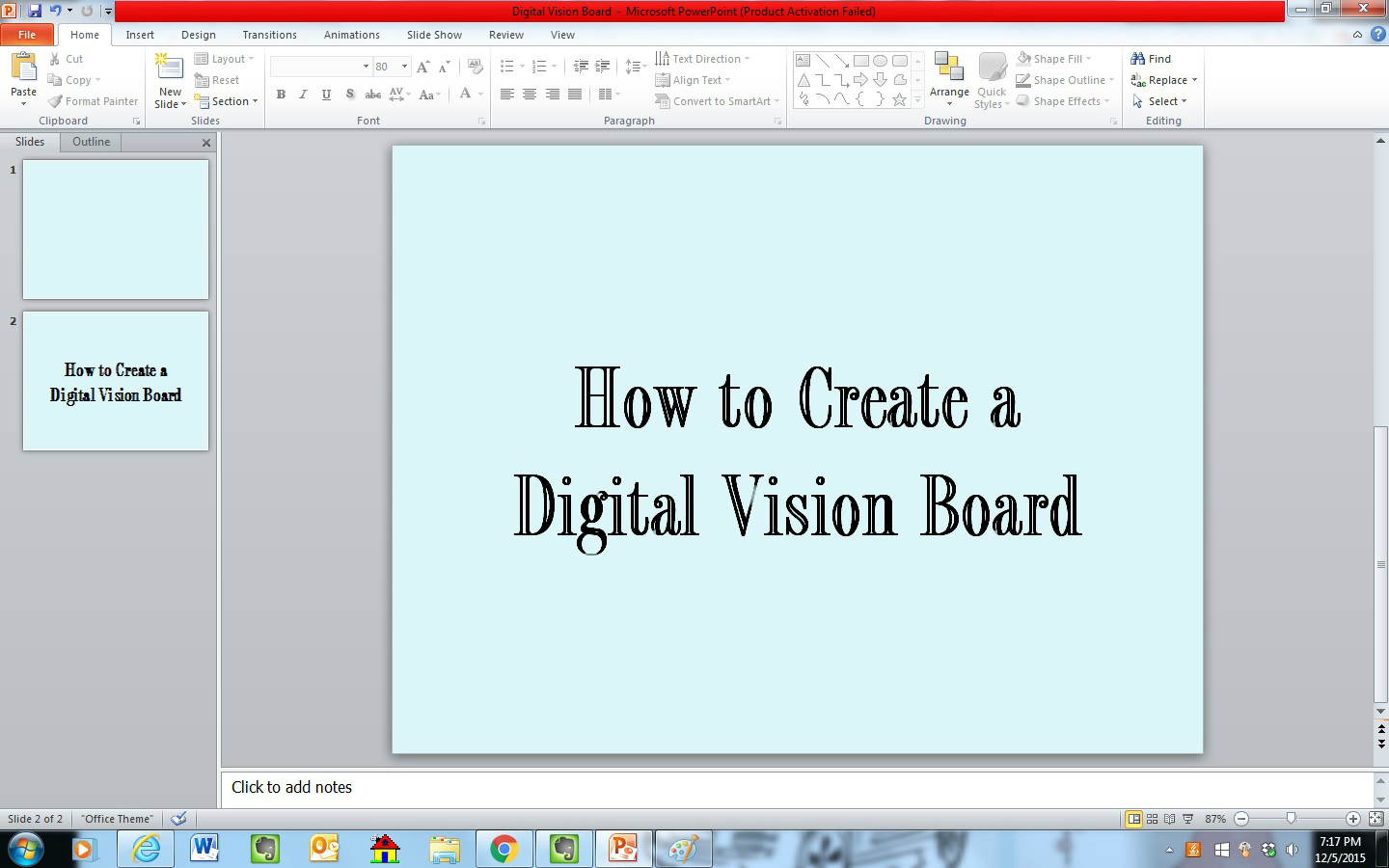Insert a New Slide
Image resolution: width=1389 pixels, height=868 pixels.
pyautogui.click(x=170, y=69)
